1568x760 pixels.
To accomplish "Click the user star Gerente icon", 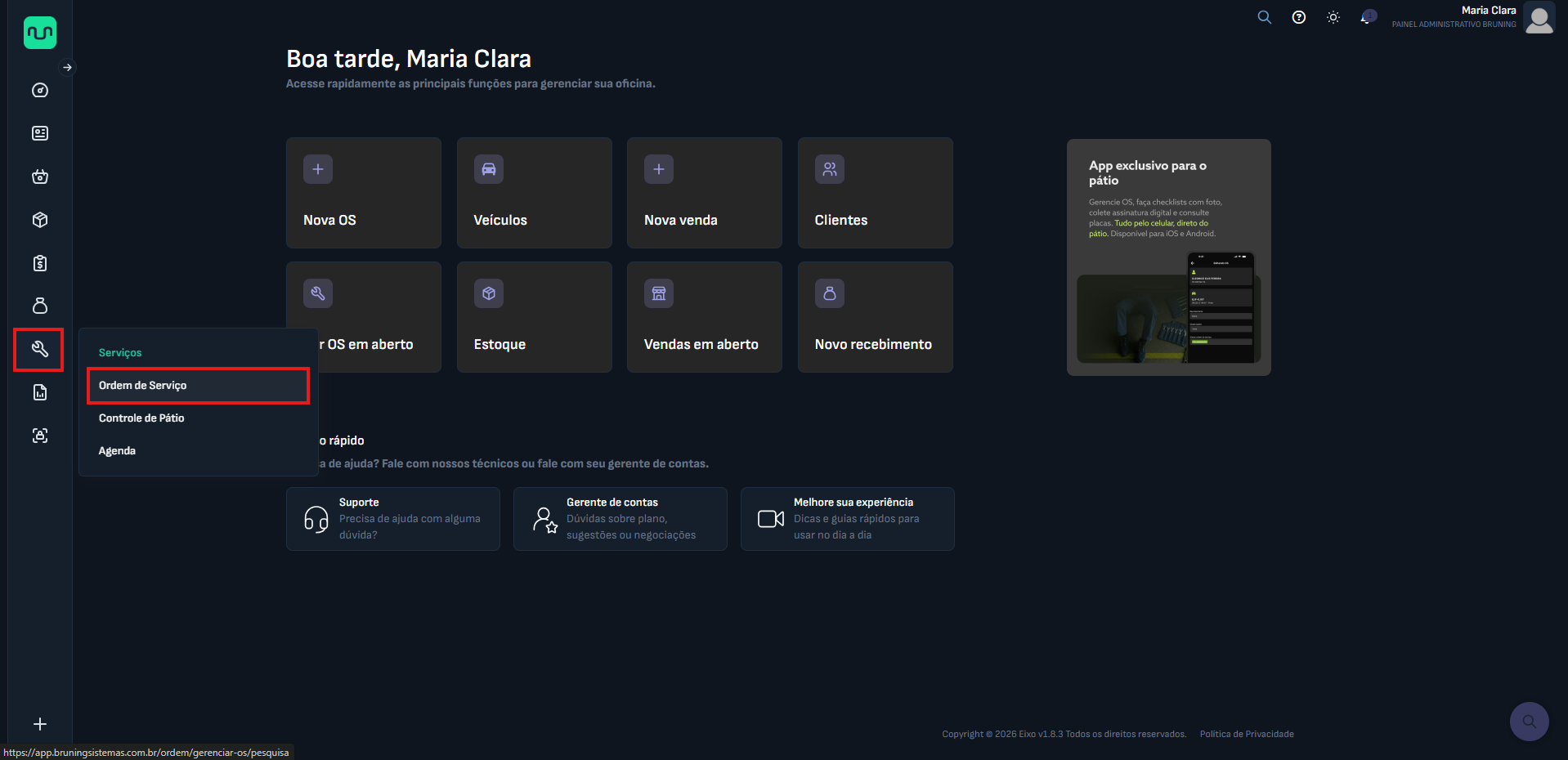I will pyautogui.click(x=544, y=520).
